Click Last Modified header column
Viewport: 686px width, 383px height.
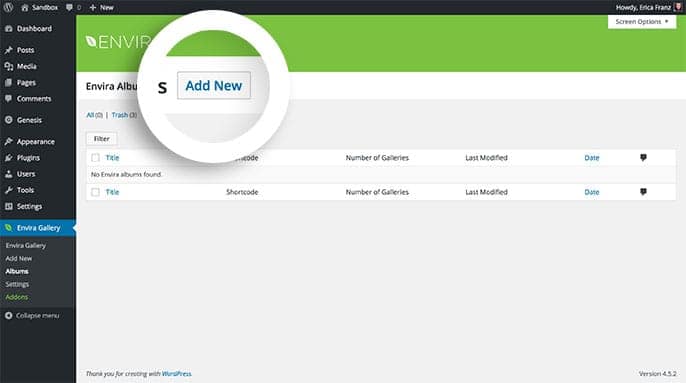(486, 158)
